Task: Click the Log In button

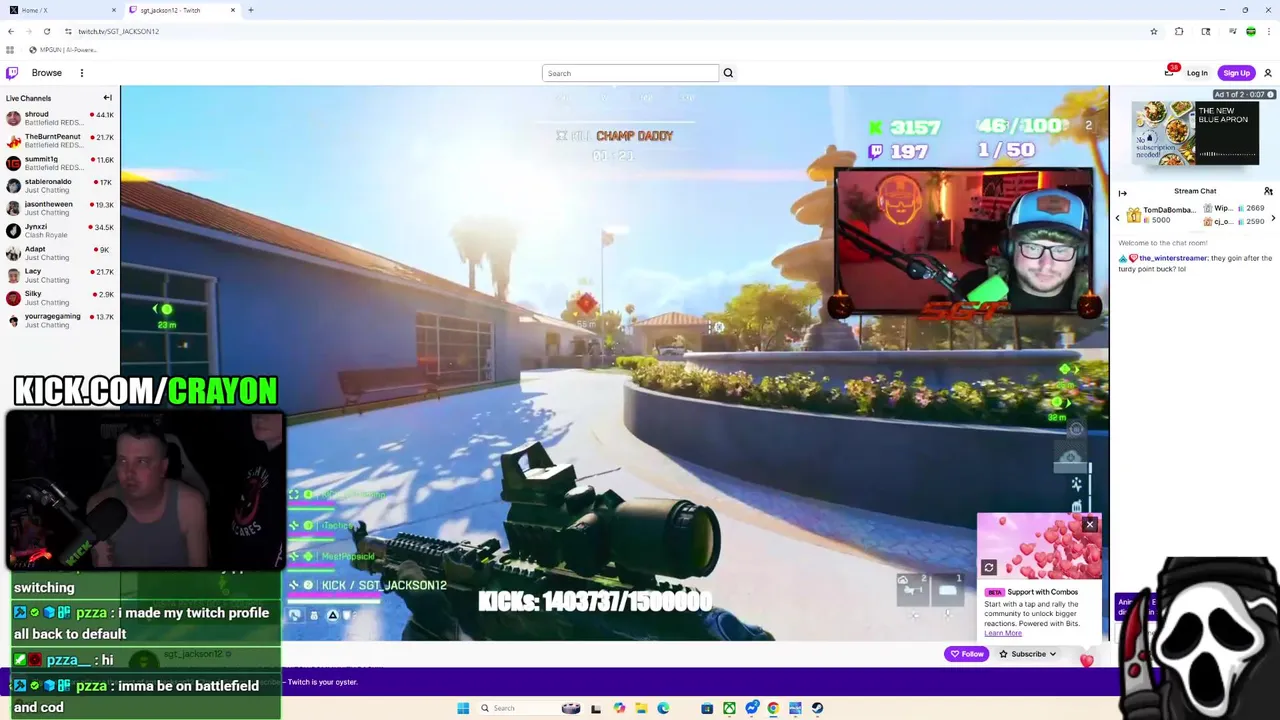Action: [1197, 73]
